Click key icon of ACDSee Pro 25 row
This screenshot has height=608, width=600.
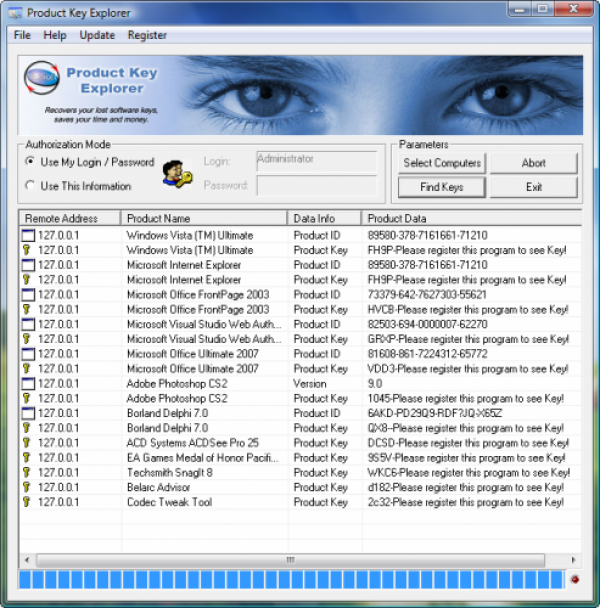[26, 443]
